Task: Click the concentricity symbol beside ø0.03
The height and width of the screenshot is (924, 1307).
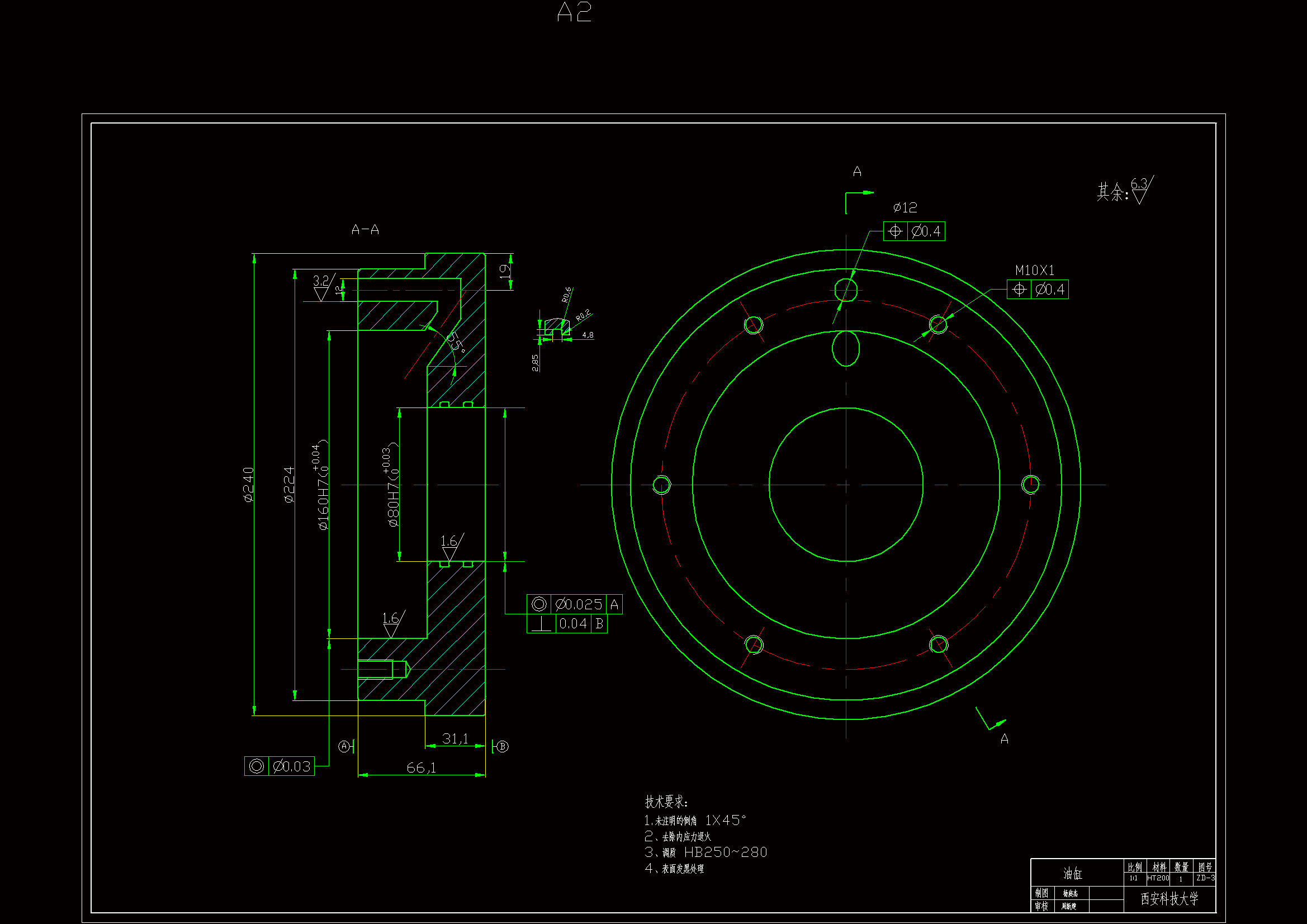Action: click(257, 766)
